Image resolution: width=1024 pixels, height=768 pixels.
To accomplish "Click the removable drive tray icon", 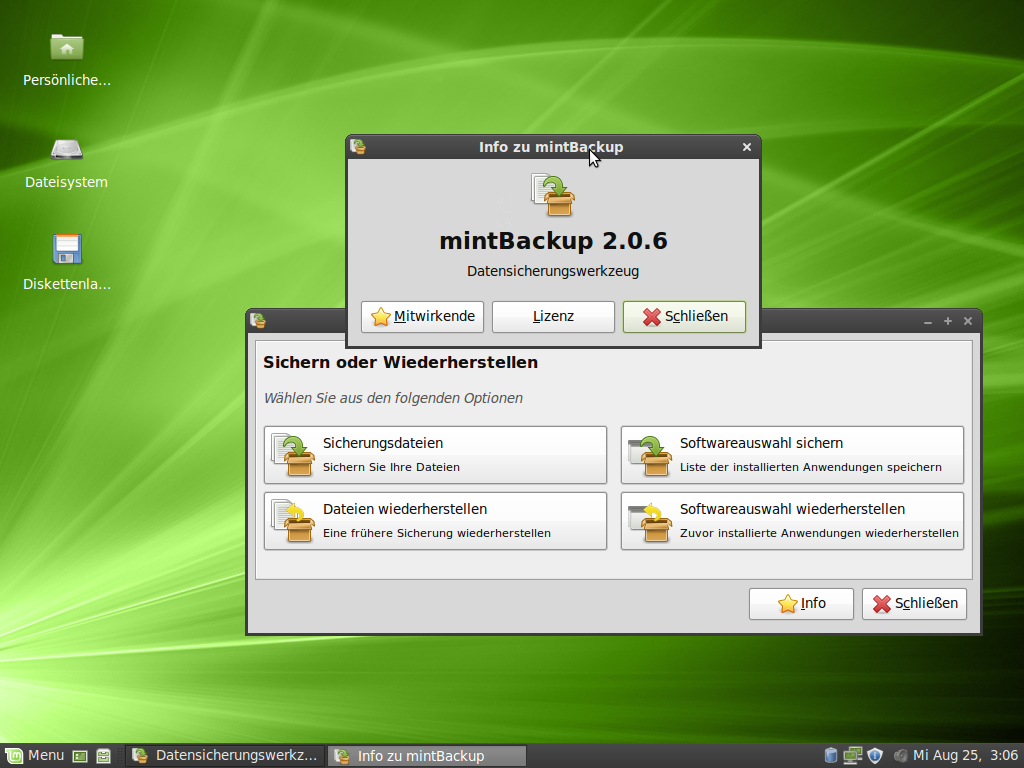I will coord(830,755).
